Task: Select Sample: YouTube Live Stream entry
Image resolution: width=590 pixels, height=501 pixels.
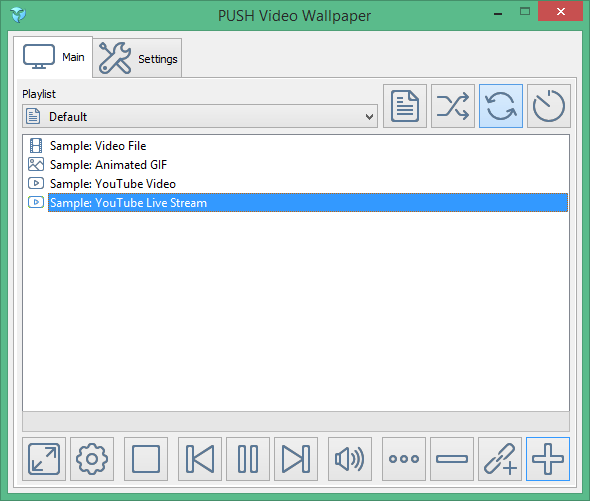Action: pos(308,203)
